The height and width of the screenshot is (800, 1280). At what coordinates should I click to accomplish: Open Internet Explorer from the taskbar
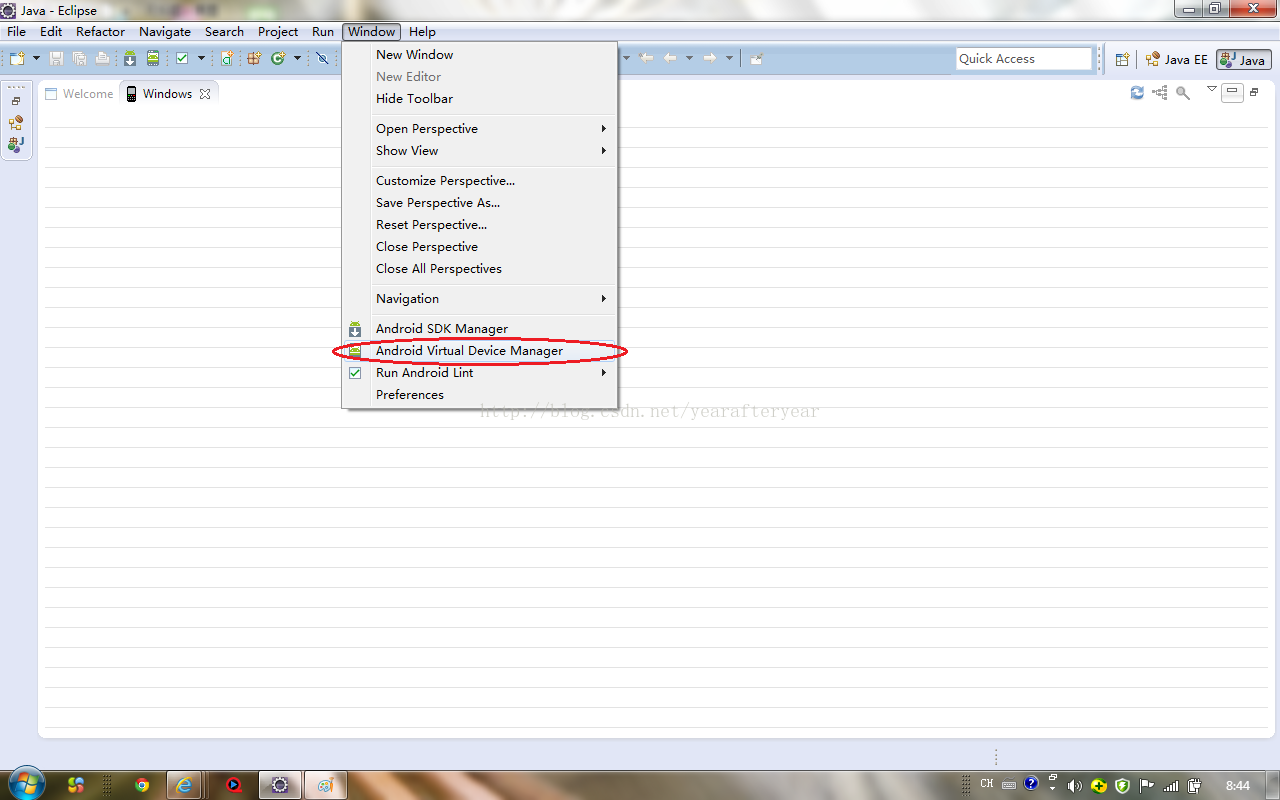point(184,785)
